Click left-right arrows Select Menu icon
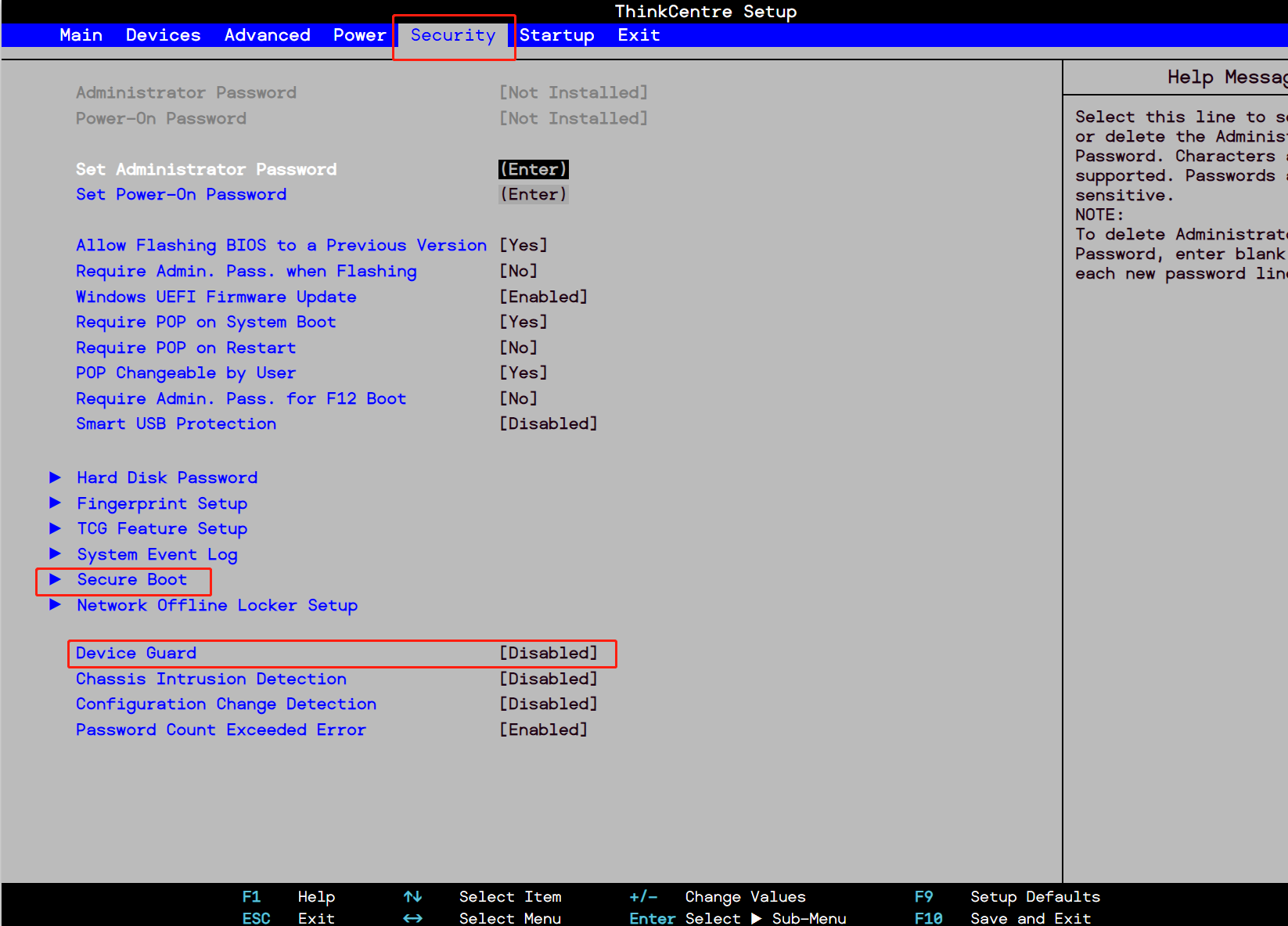The image size is (1288, 926). pos(412,918)
